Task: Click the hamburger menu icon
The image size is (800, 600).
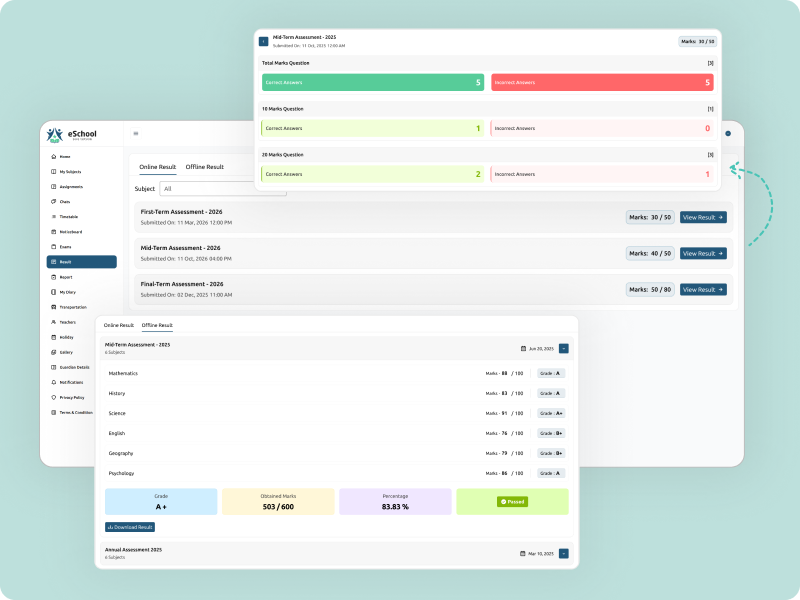Action: (136, 133)
